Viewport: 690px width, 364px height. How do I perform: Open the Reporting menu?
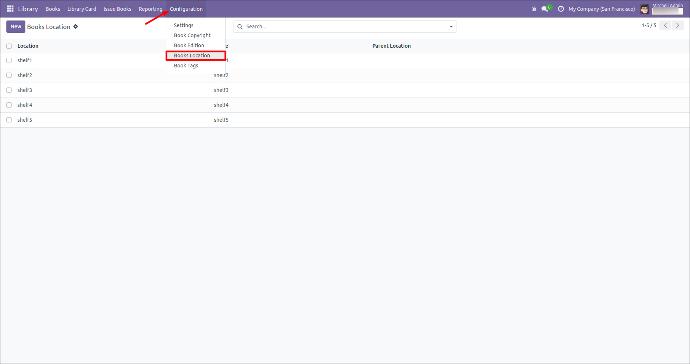click(150, 9)
